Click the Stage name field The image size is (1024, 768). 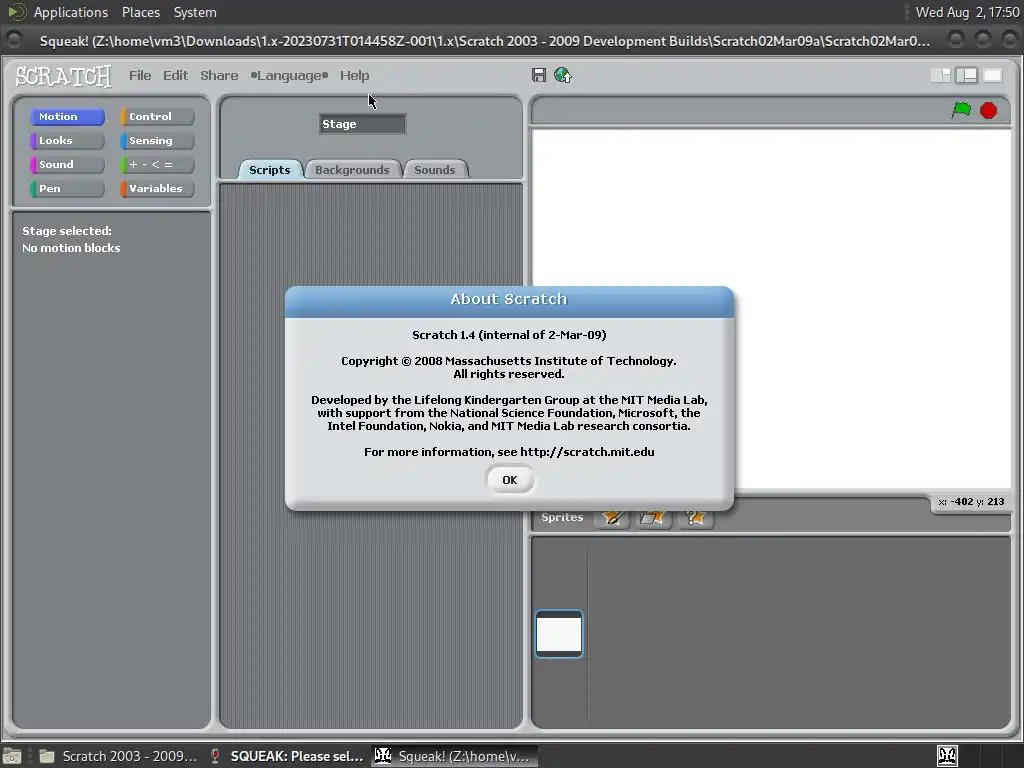click(x=362, y=124)
